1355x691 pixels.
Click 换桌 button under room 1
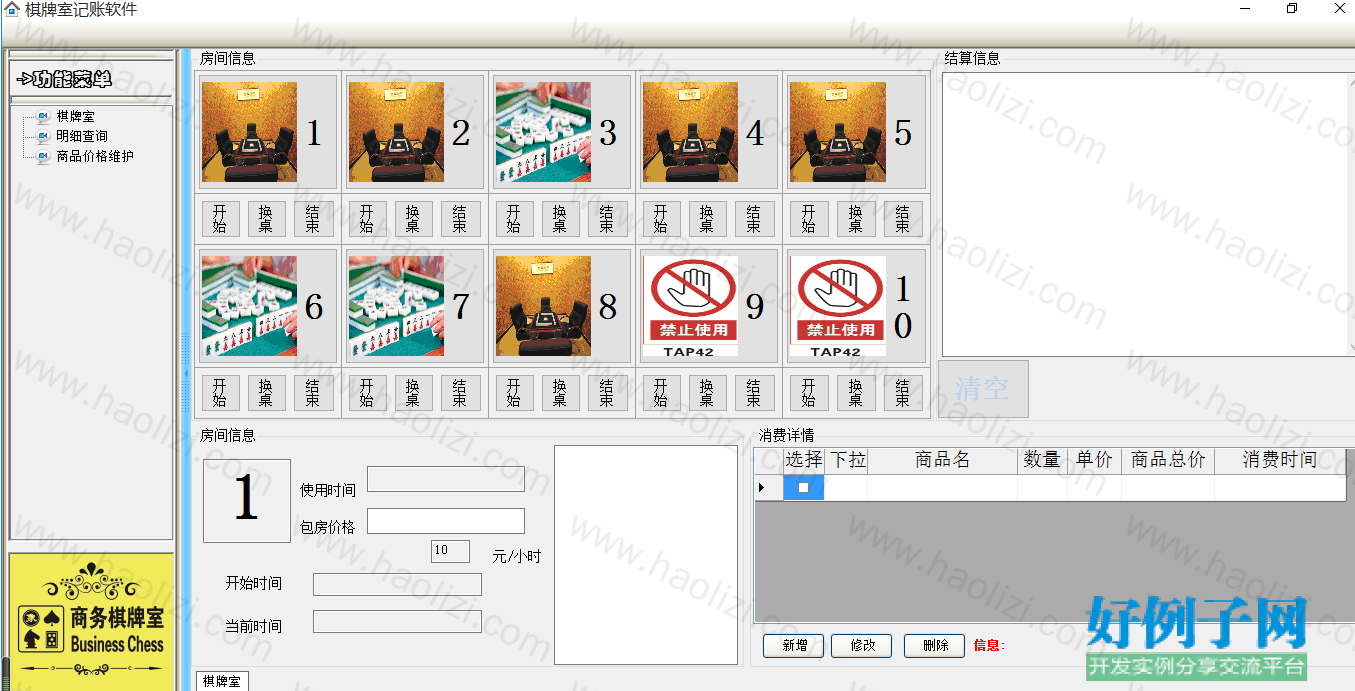pyautogui.click(x=266, y=219)
